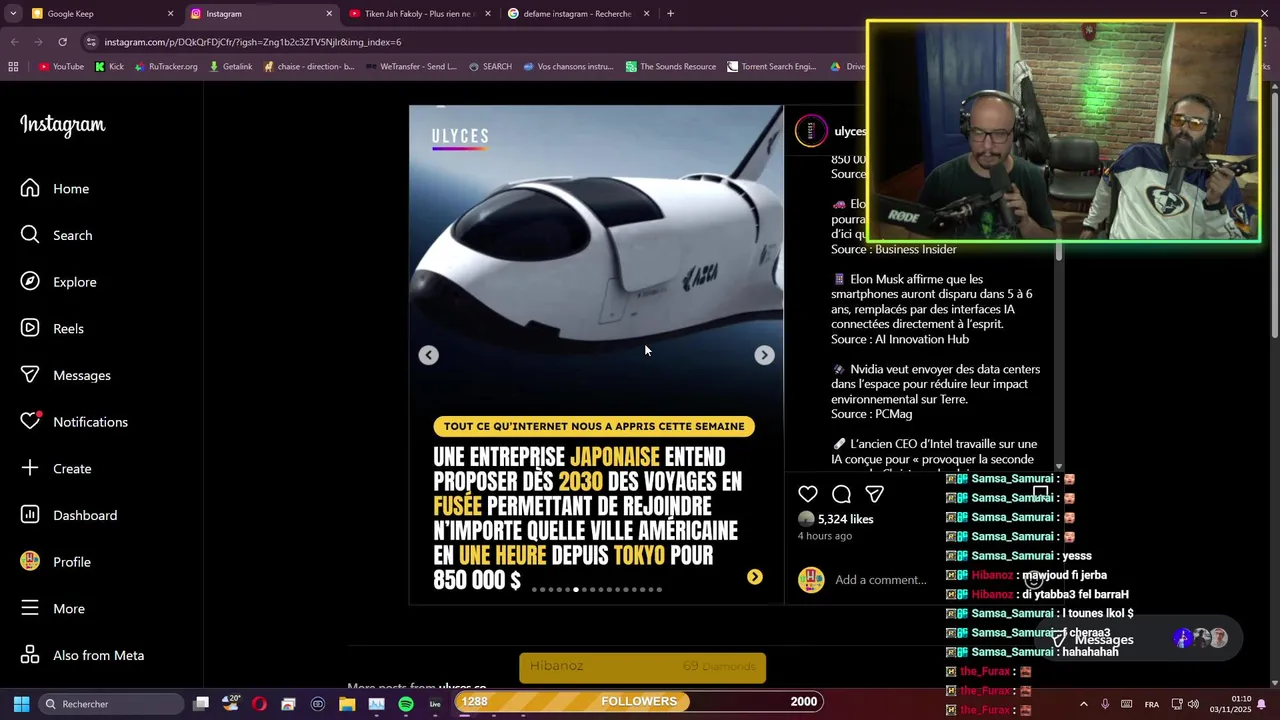Reload the page

coord(62,42)
